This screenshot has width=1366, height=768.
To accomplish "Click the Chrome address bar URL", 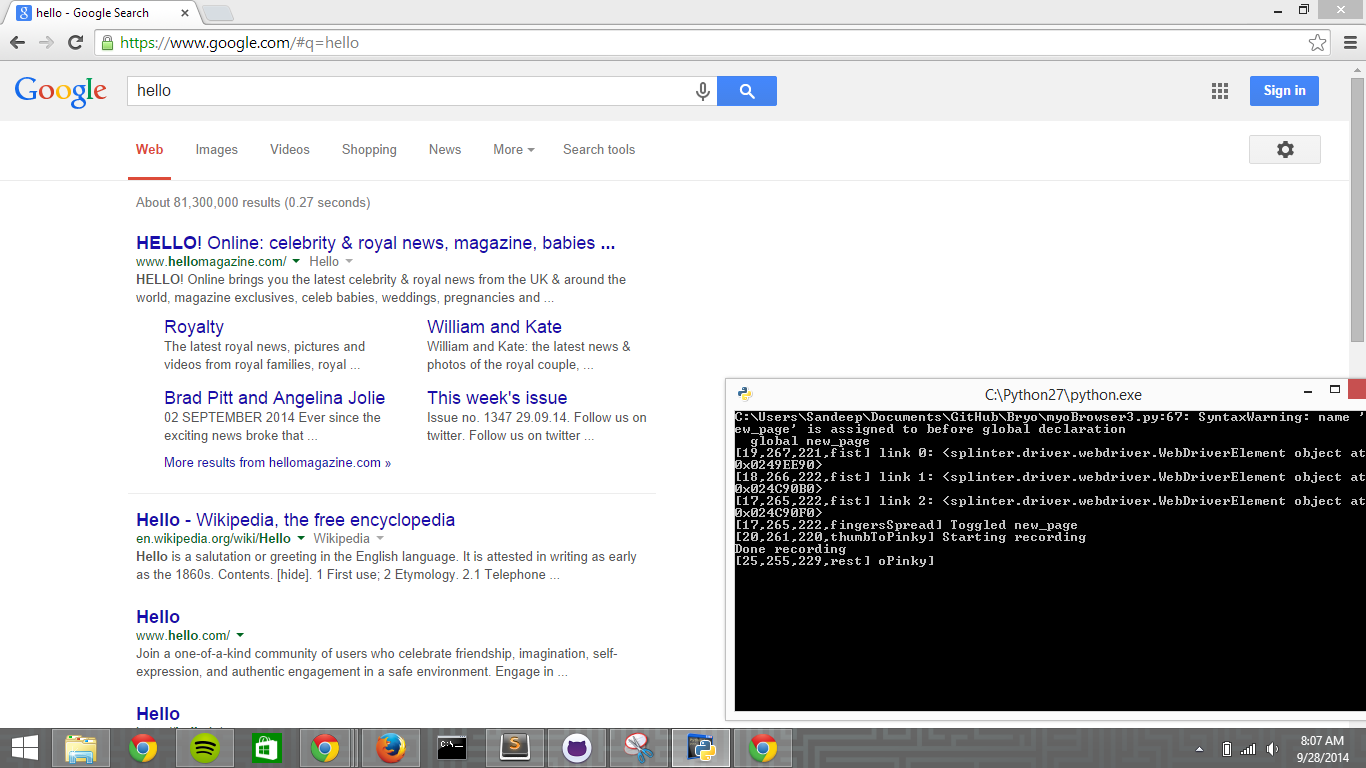I will tap(239, 43).
